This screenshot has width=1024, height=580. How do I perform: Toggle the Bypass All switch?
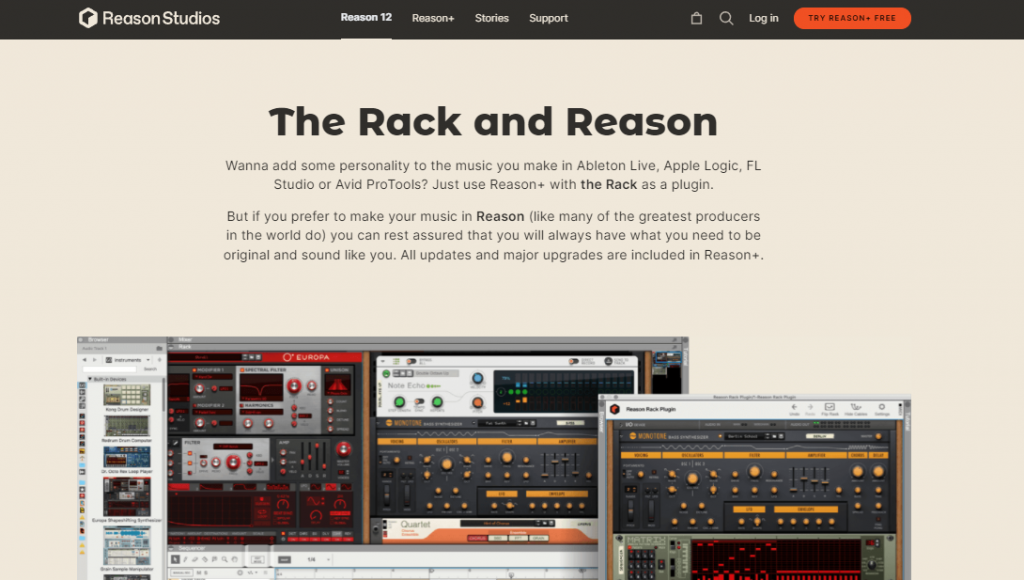point(411,361)
